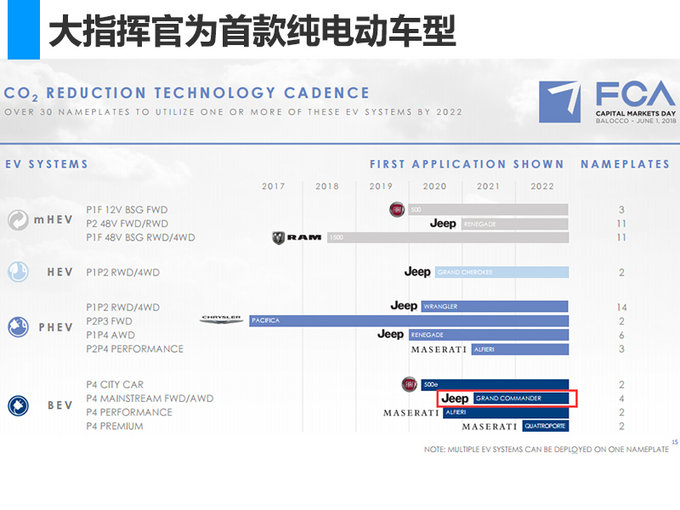Click the PACIFICA timeline bar
This screenshot has height=510, width=680.
[x=409, y=320]
